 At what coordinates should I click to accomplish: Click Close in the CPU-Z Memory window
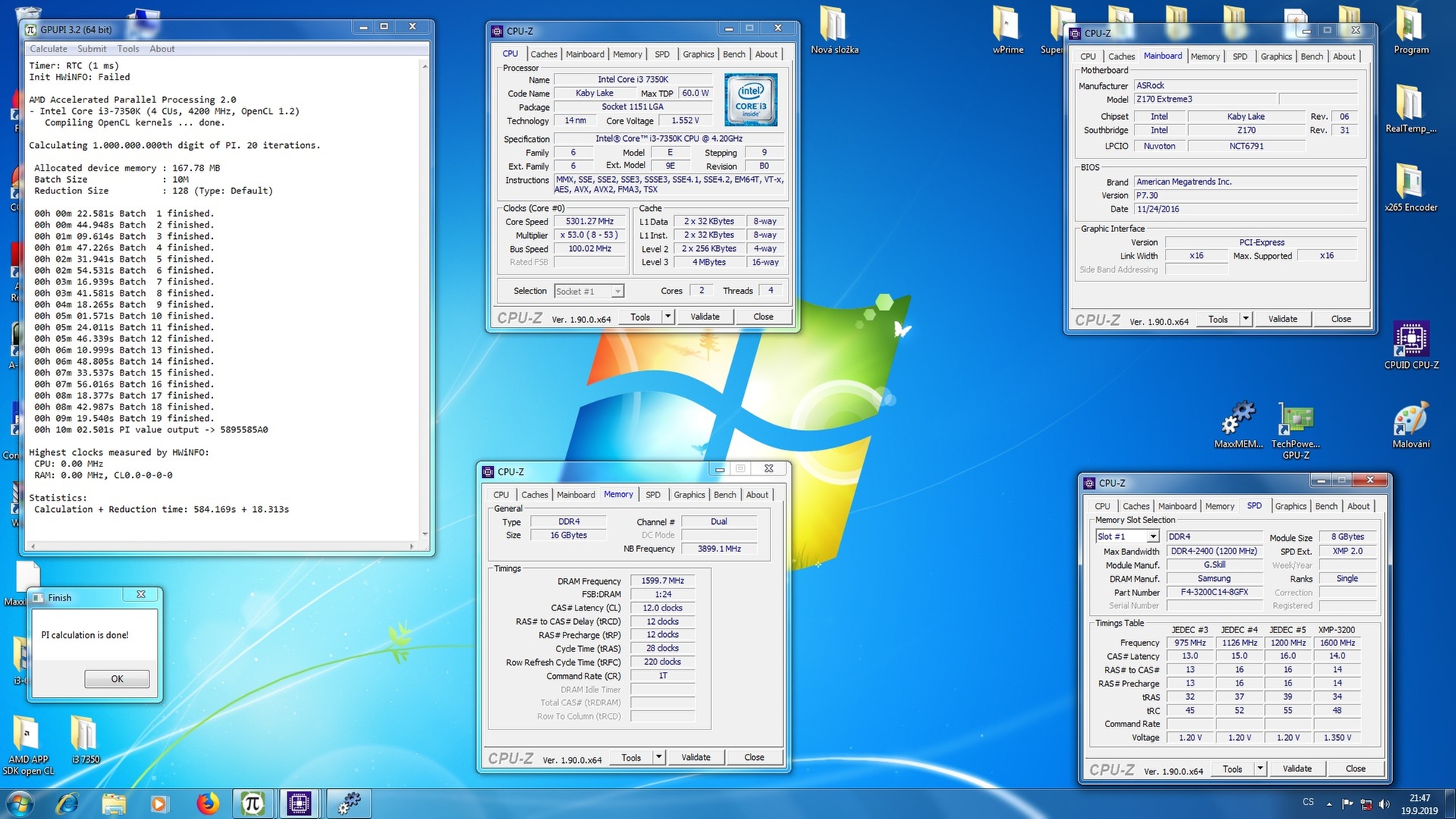pyautogui.click(x=755, y=757)
